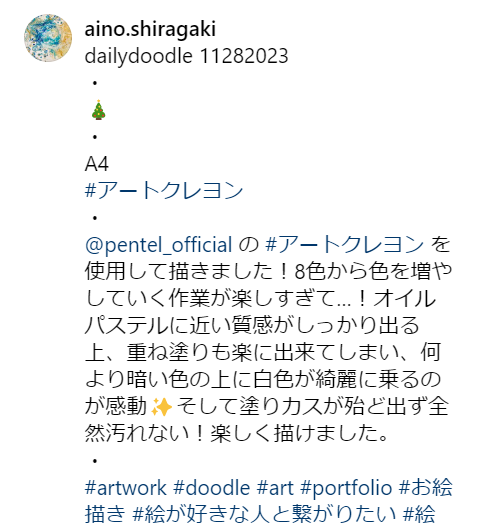Open the #artwork hashtag
This screenshot has width=477, height=529.
tap(125, 488)
